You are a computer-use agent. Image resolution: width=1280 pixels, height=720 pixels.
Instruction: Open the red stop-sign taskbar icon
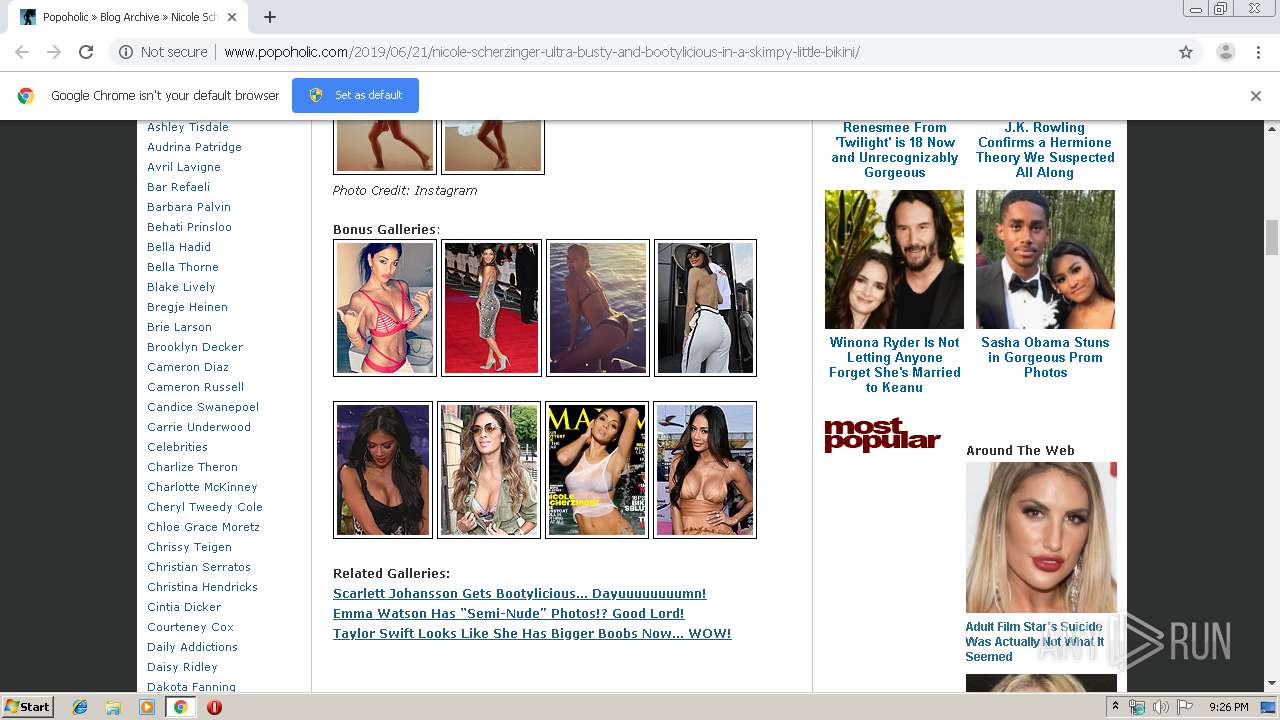point(214,707)
